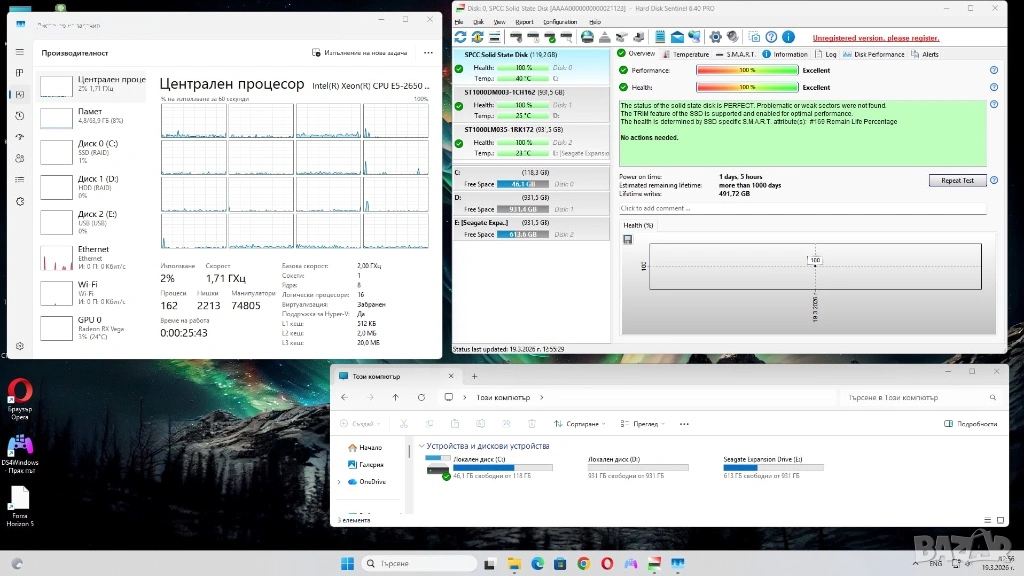This screenshot has height=576, width=1024.
Task: Open Task Manager settings gear icon
Action: pyautogui.click(x=20, y=347)
